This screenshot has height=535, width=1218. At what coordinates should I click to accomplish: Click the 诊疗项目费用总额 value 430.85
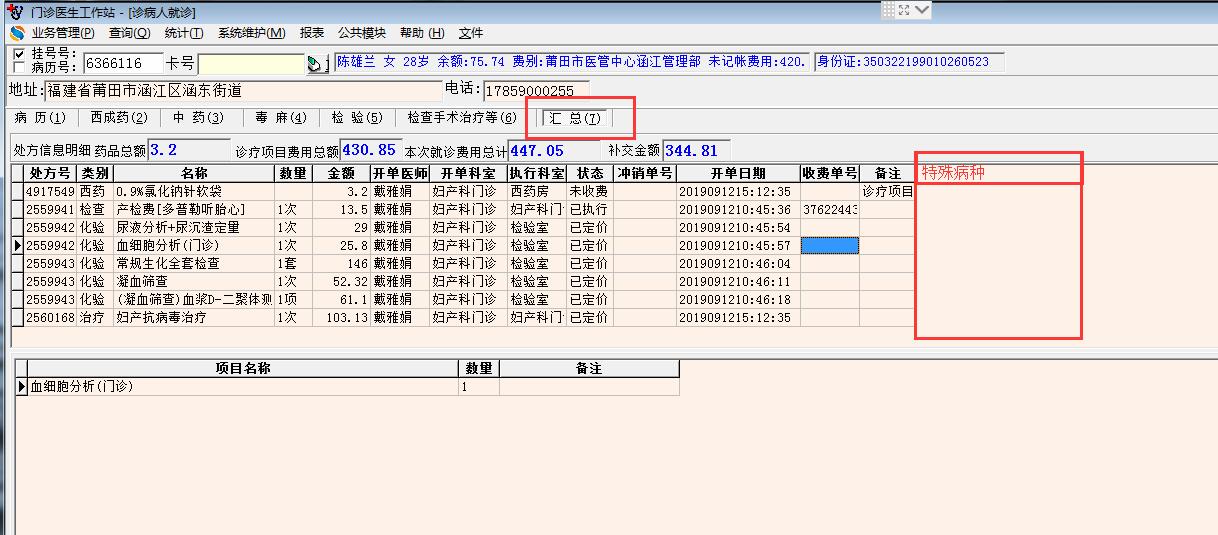pos(371,150)
